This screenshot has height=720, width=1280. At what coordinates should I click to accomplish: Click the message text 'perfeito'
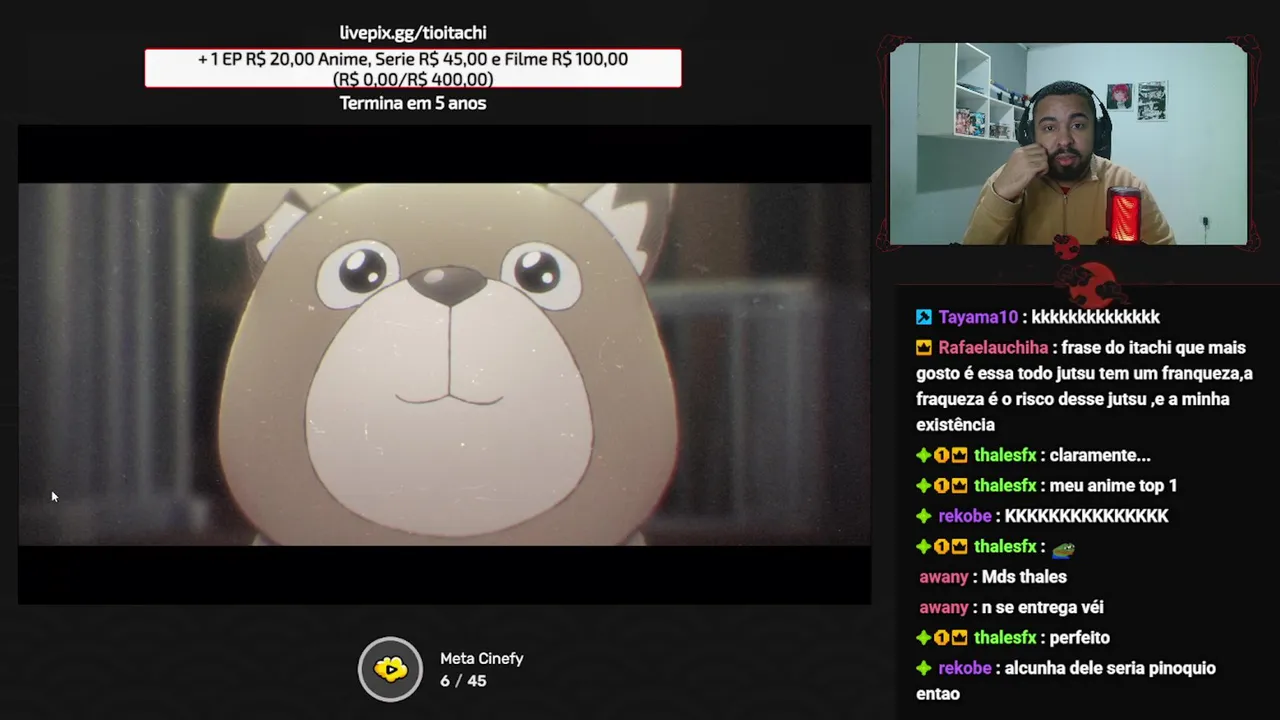(x=1080, y=638)
